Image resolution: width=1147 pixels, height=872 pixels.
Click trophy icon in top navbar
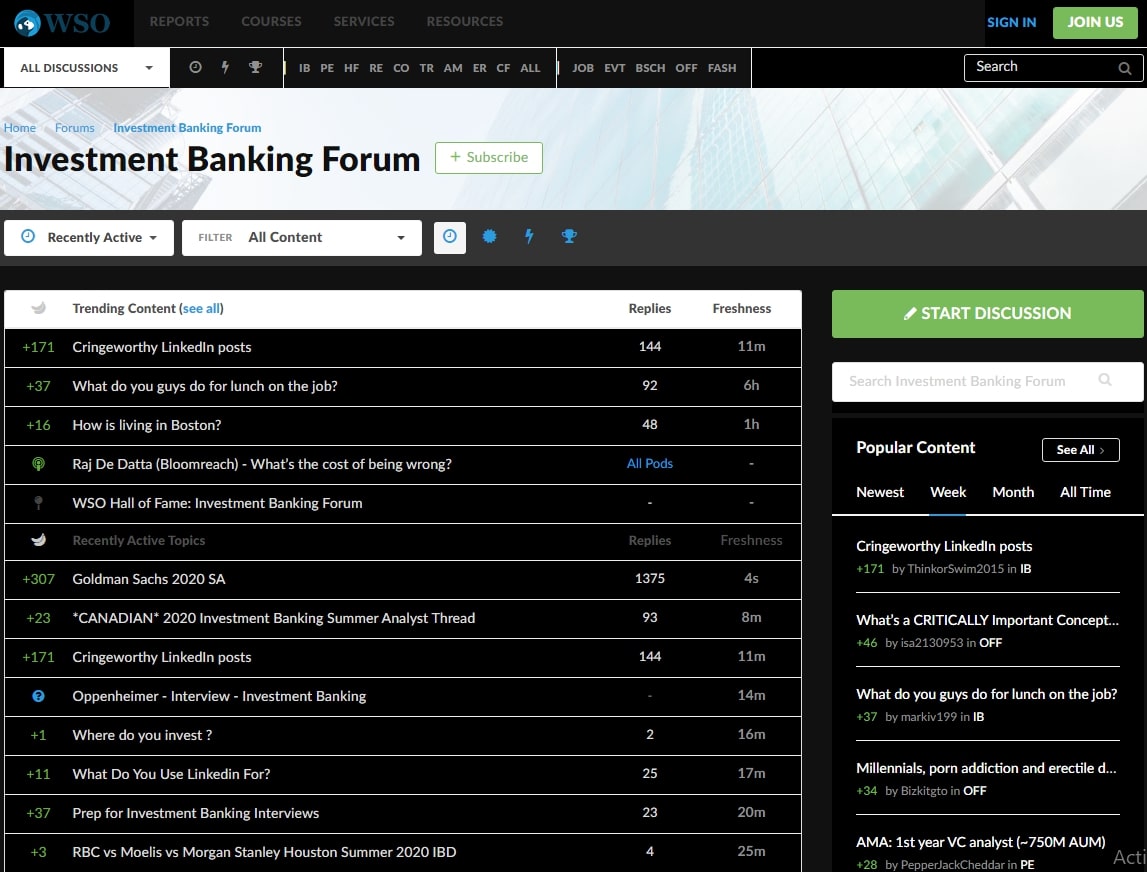coord(255,67)
